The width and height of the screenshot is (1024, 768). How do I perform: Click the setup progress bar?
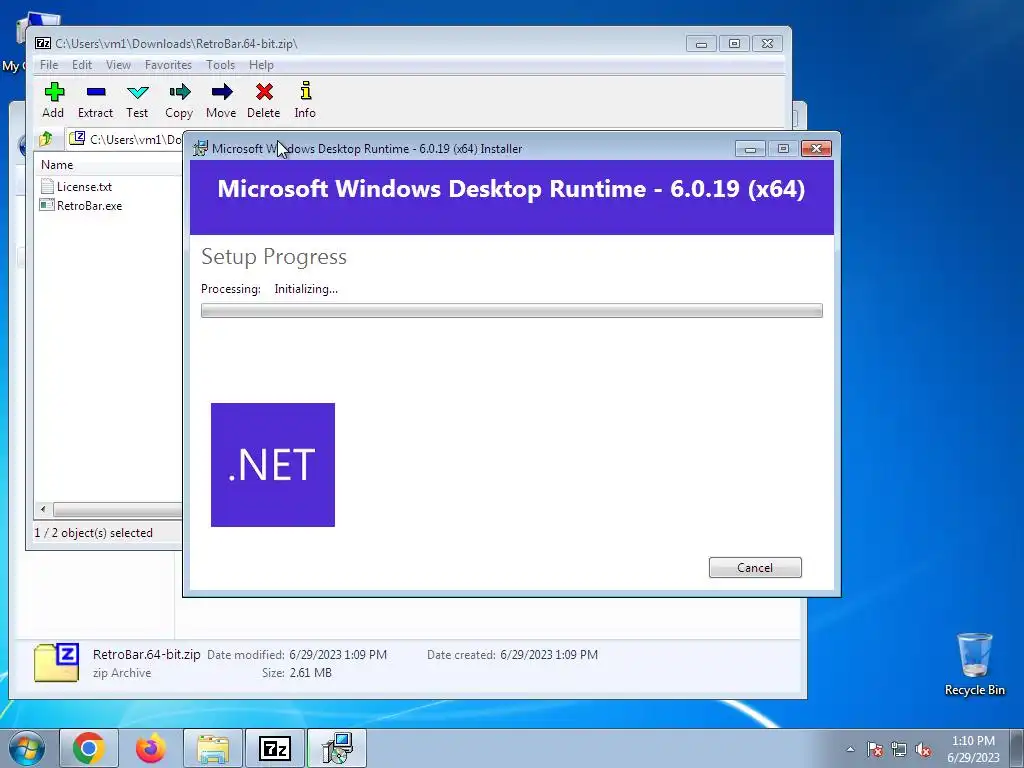(511, 311)
